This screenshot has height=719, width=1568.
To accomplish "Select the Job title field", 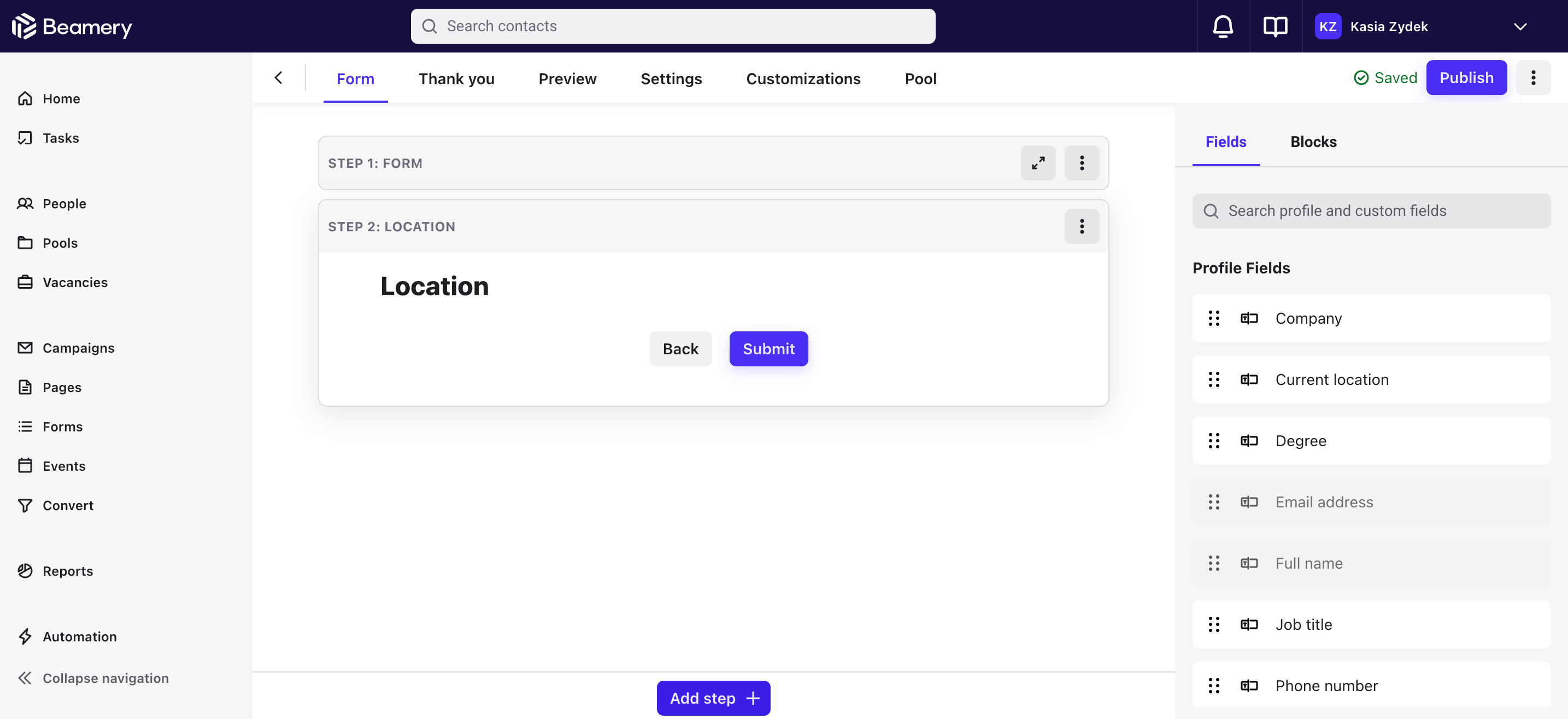I will [x=1371, y=624].
